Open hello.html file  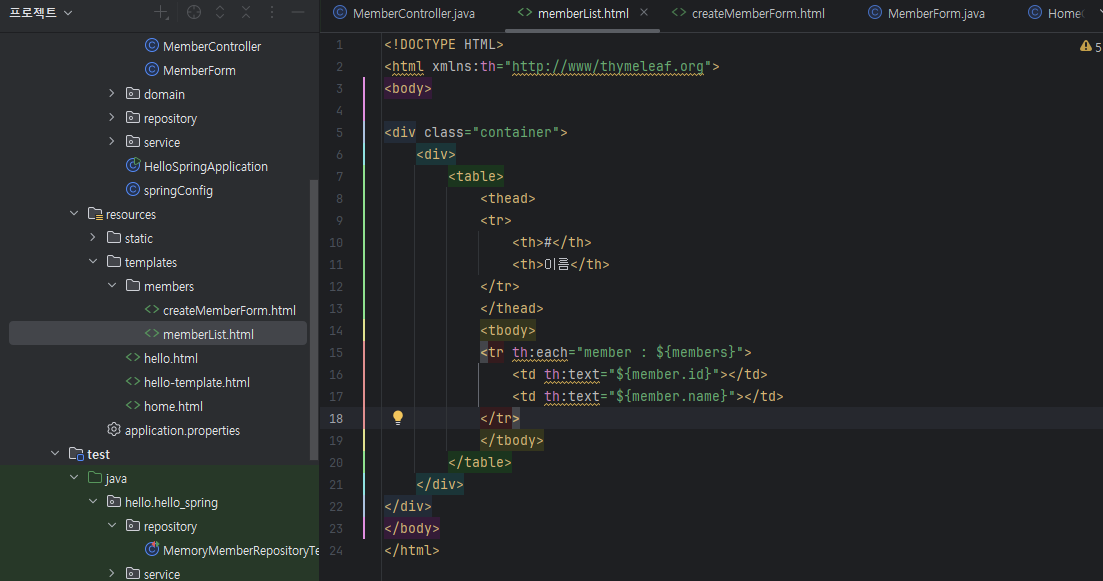pos(170,358)
